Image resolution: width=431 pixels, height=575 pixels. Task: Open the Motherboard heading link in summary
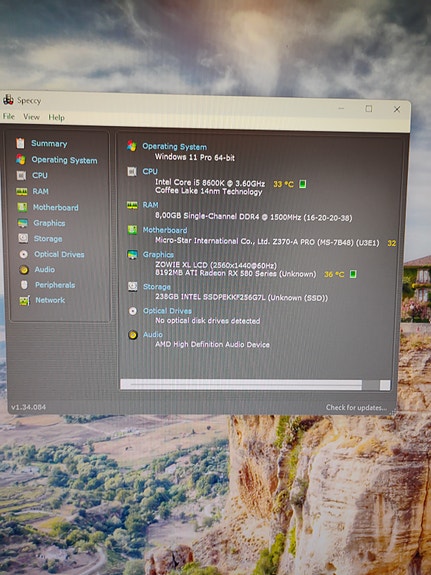tap(165, 230)
